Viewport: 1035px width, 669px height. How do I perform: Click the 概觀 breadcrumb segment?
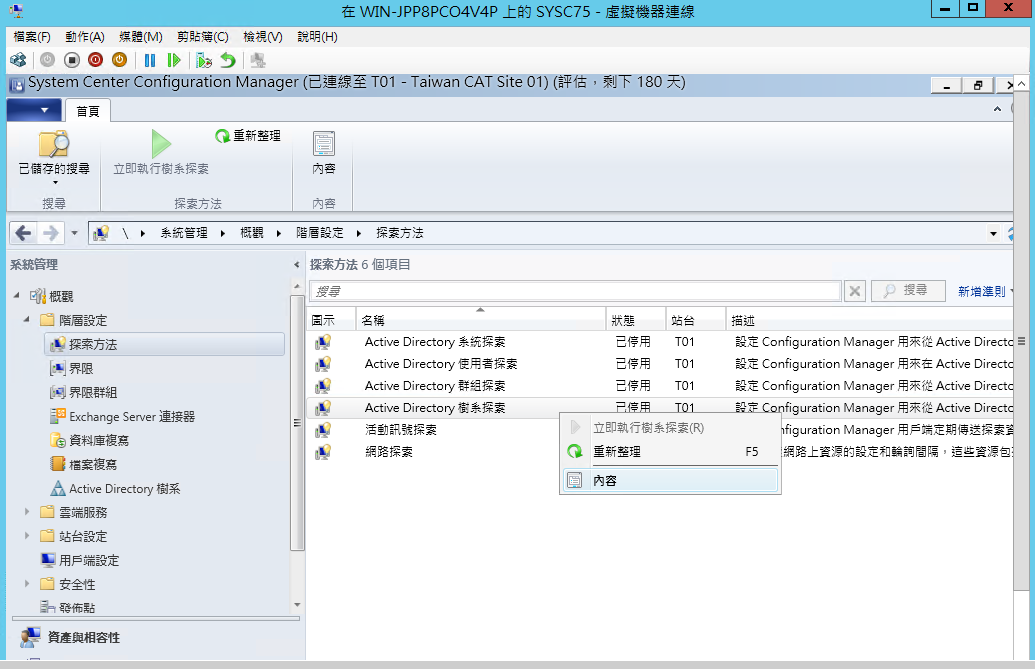tap(251, 233)
